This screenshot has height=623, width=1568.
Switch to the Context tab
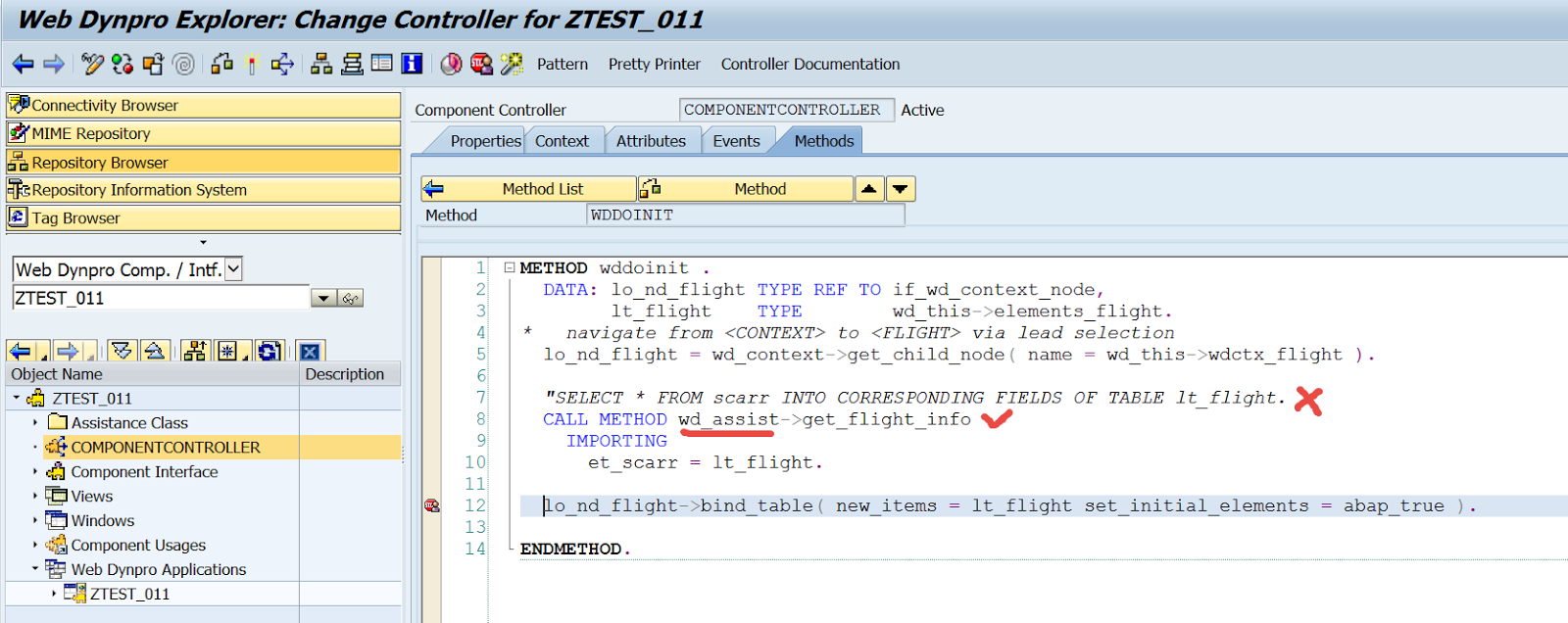(x=562, y=141)
